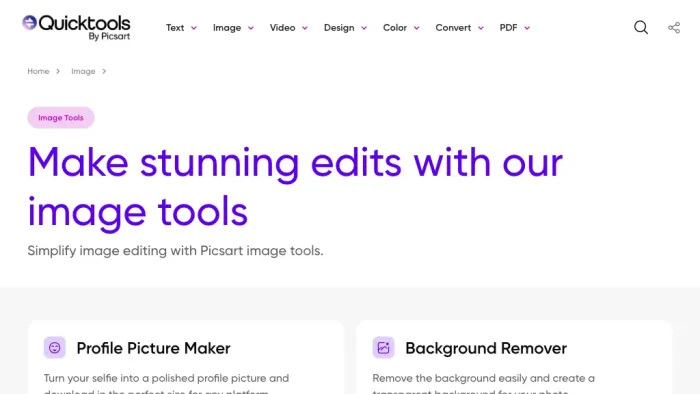Click the headline 'Make stunning edits with our'
Viewport: 700px width, 394px height.
pos(295,163)
